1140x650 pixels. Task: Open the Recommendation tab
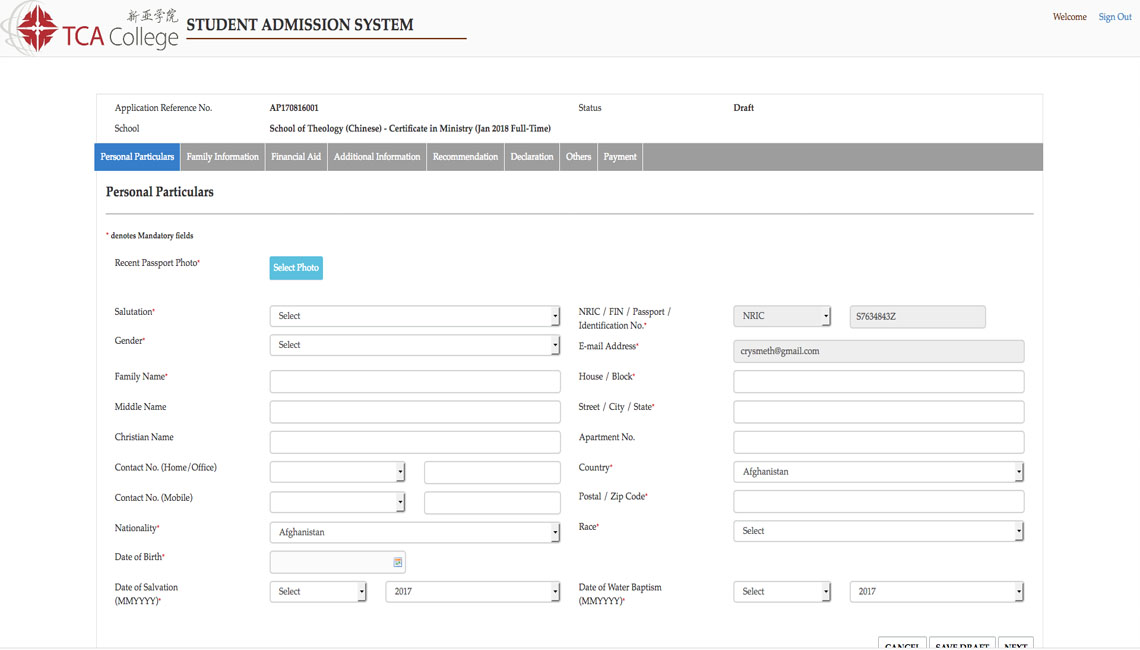click(x=465, y=157)
